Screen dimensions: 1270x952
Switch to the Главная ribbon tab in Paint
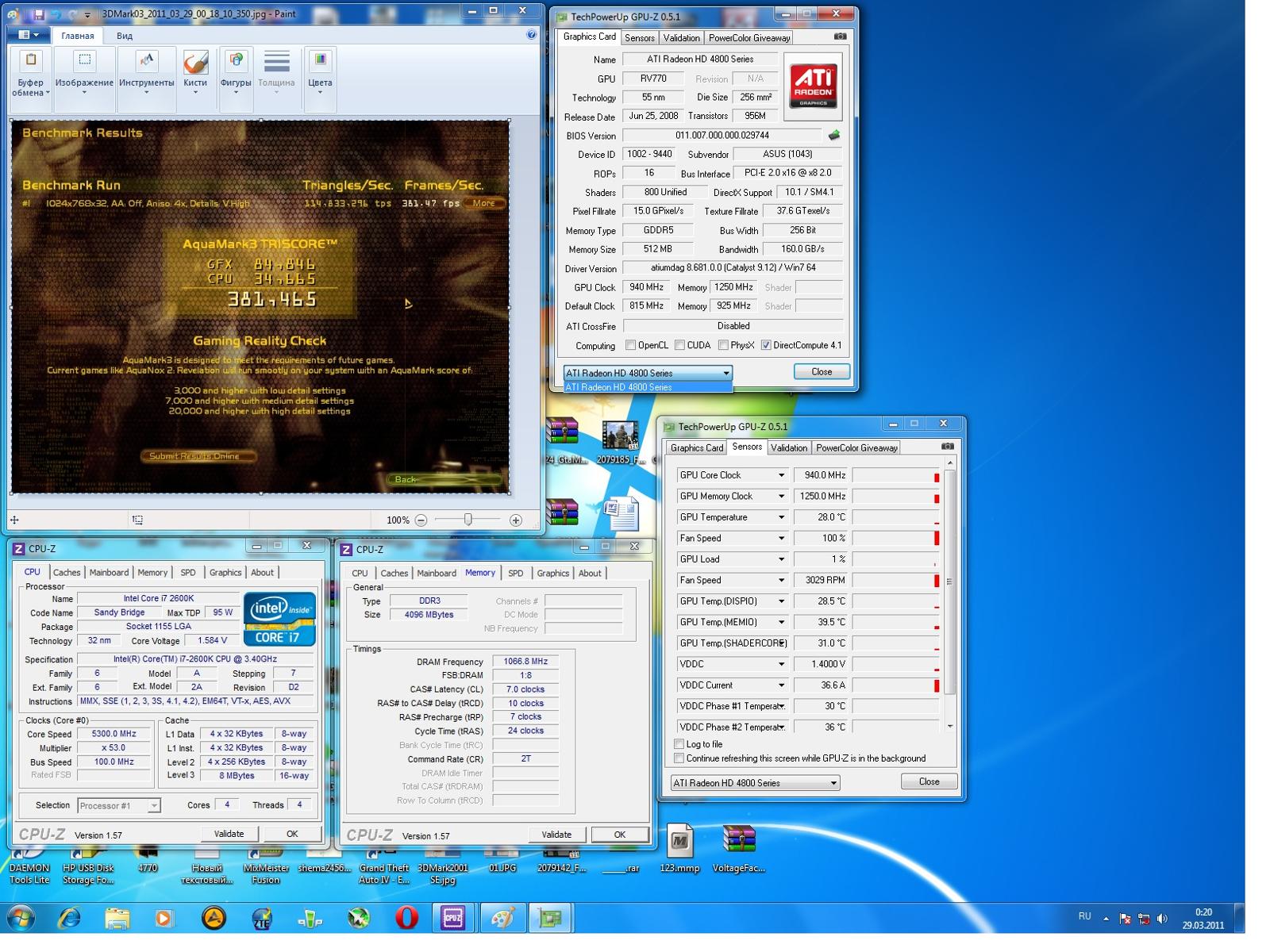pyautogui.click(x=78, y=36)
